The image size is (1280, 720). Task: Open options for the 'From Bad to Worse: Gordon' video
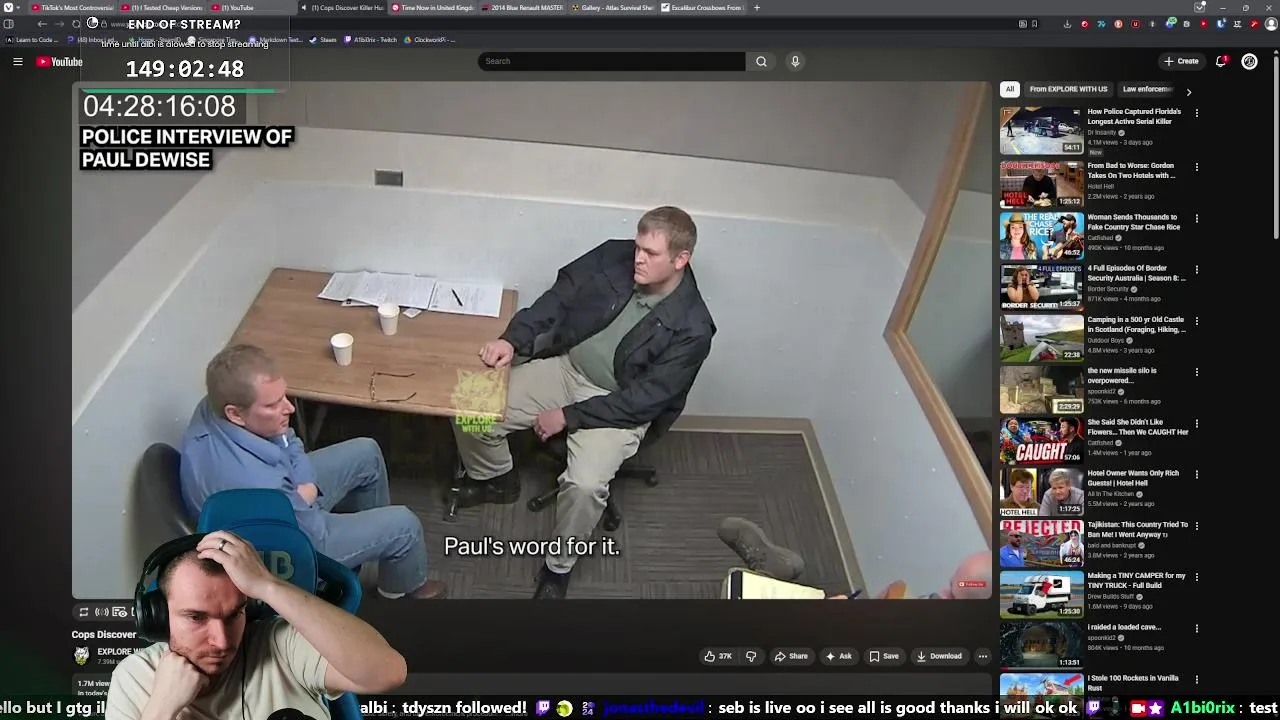[x=1196, y=167]
